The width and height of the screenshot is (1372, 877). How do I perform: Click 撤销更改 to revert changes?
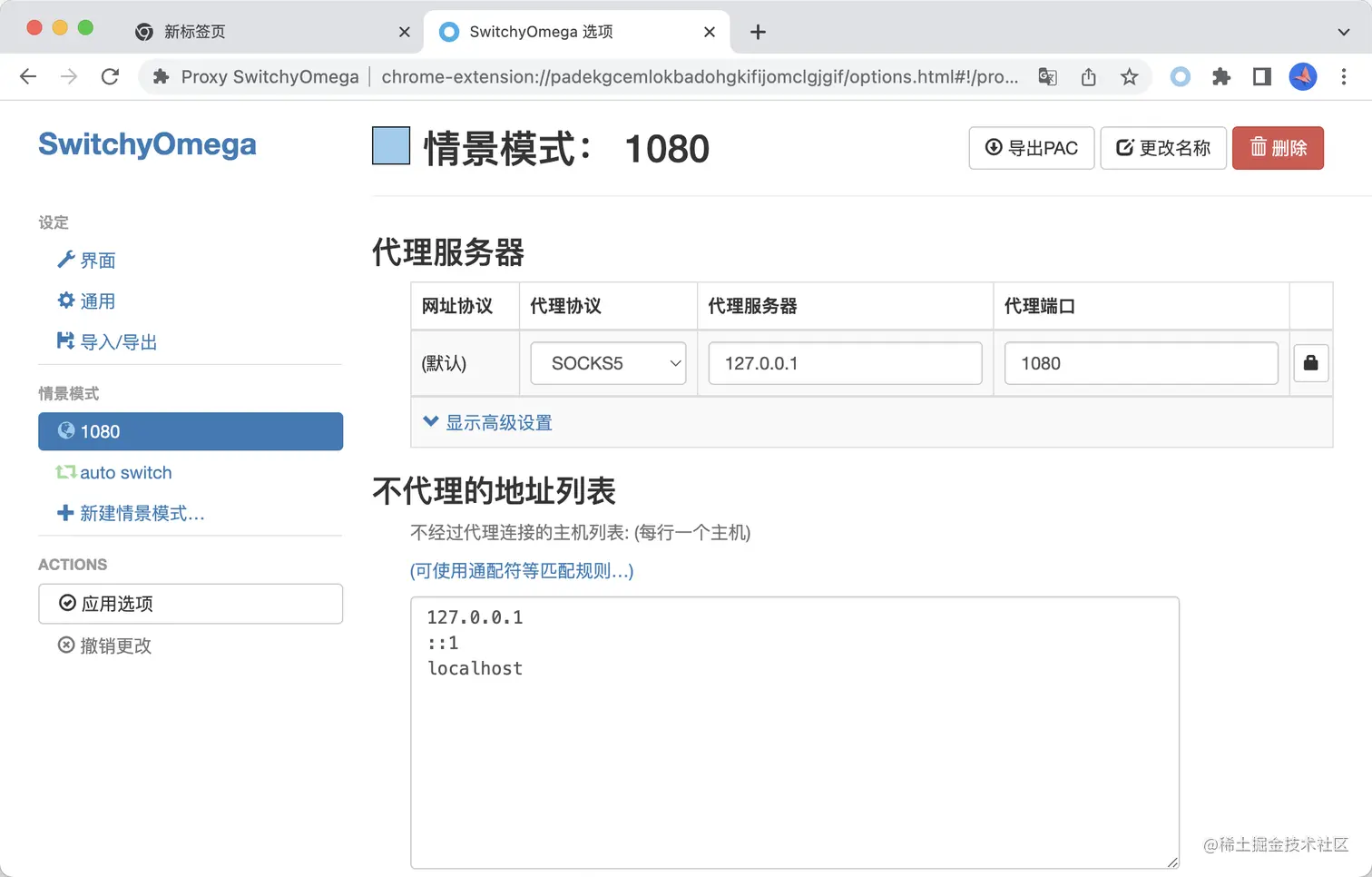coord(104,645)
